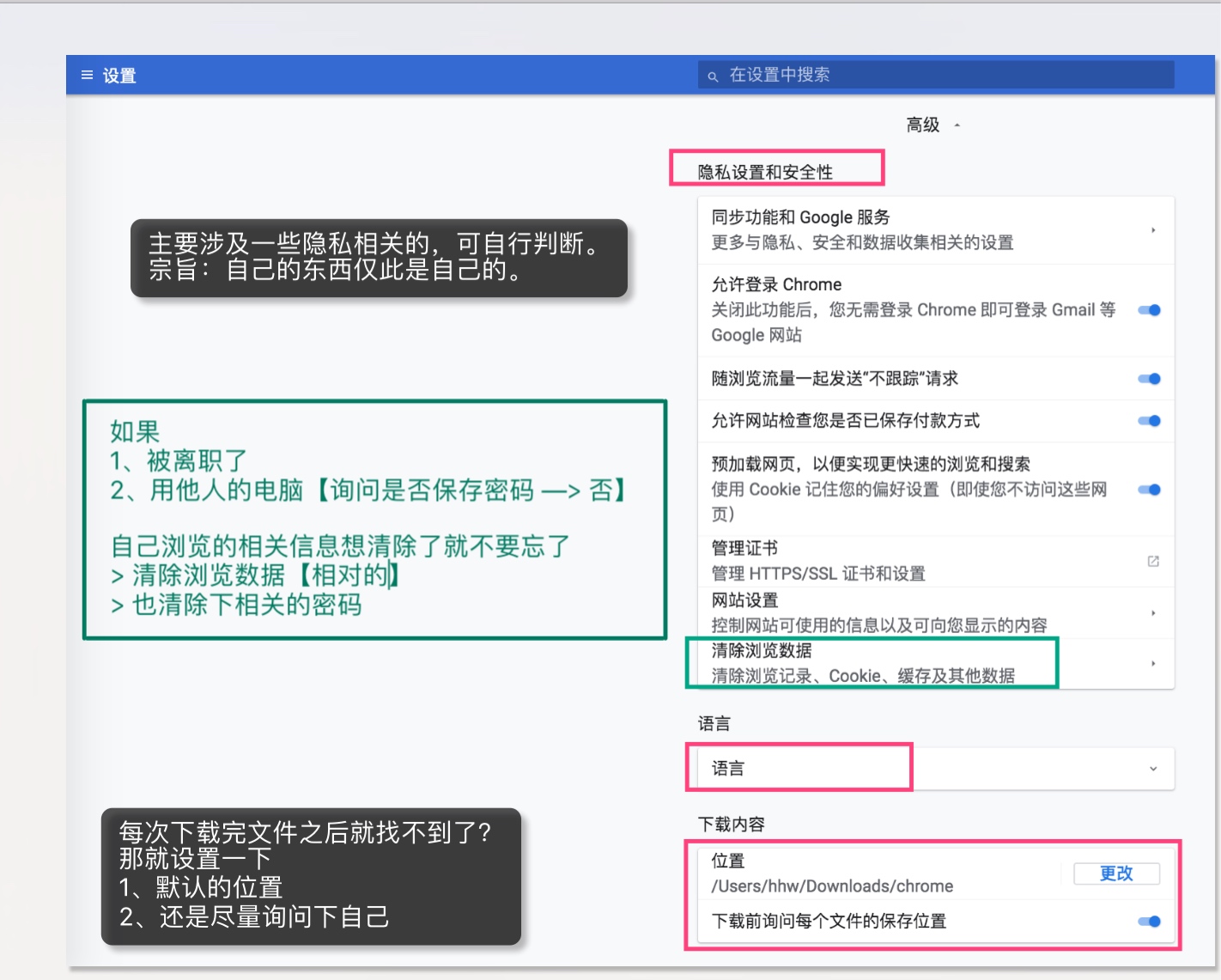Toggle 下载前询问每个文件的保存位置 switch

pos(1149,922)
